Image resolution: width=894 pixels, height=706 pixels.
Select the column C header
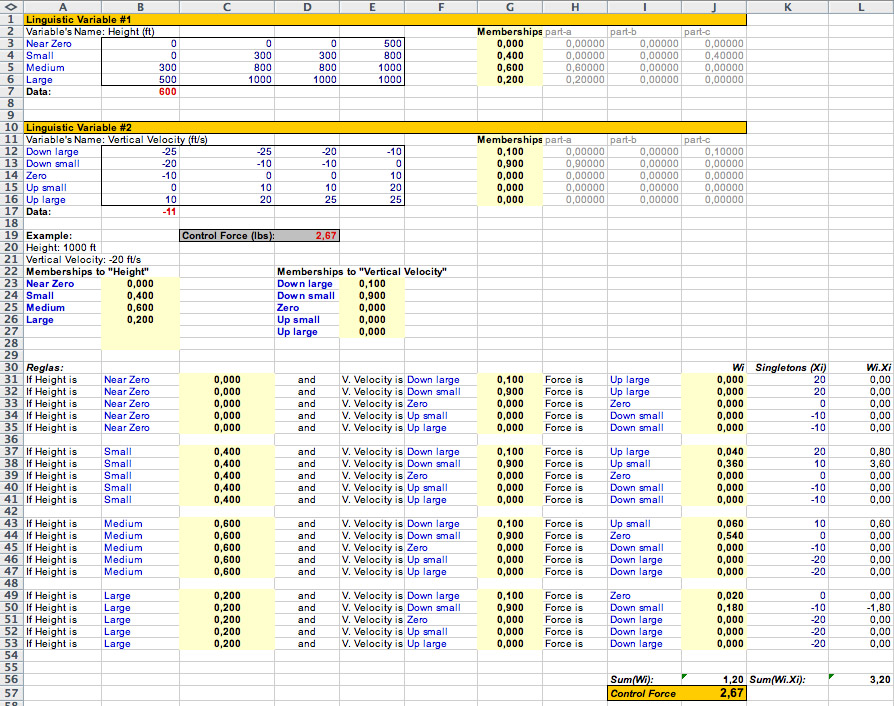[x=226, y=7]
